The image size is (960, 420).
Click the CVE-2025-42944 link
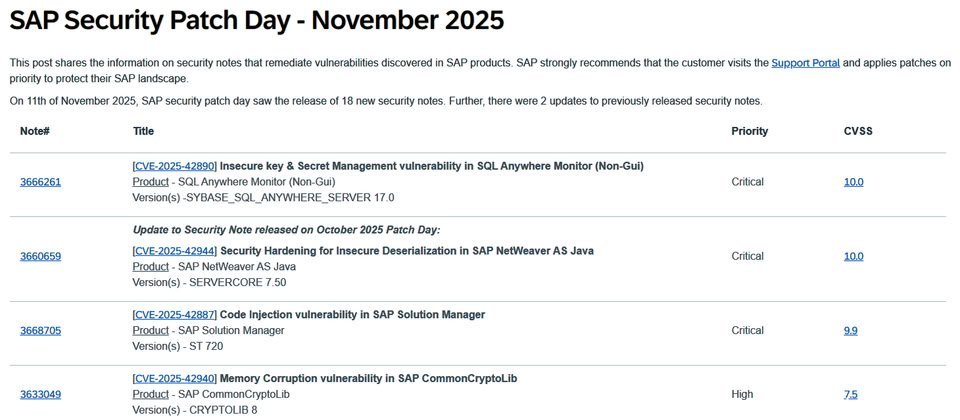174,251
